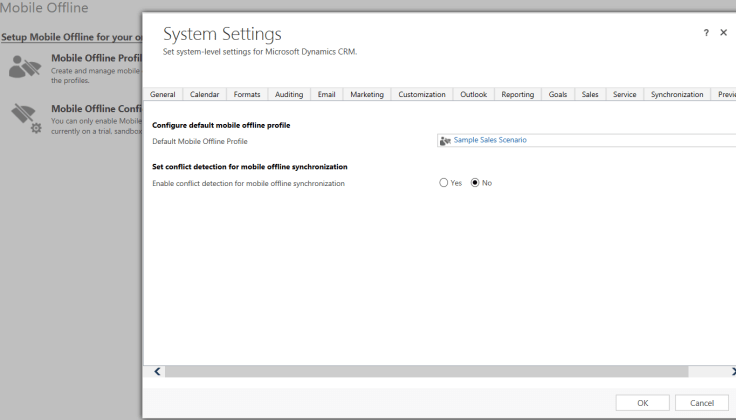Close the System Settings dialog
This screenshot has height=420, width=736.
(723, 33)
